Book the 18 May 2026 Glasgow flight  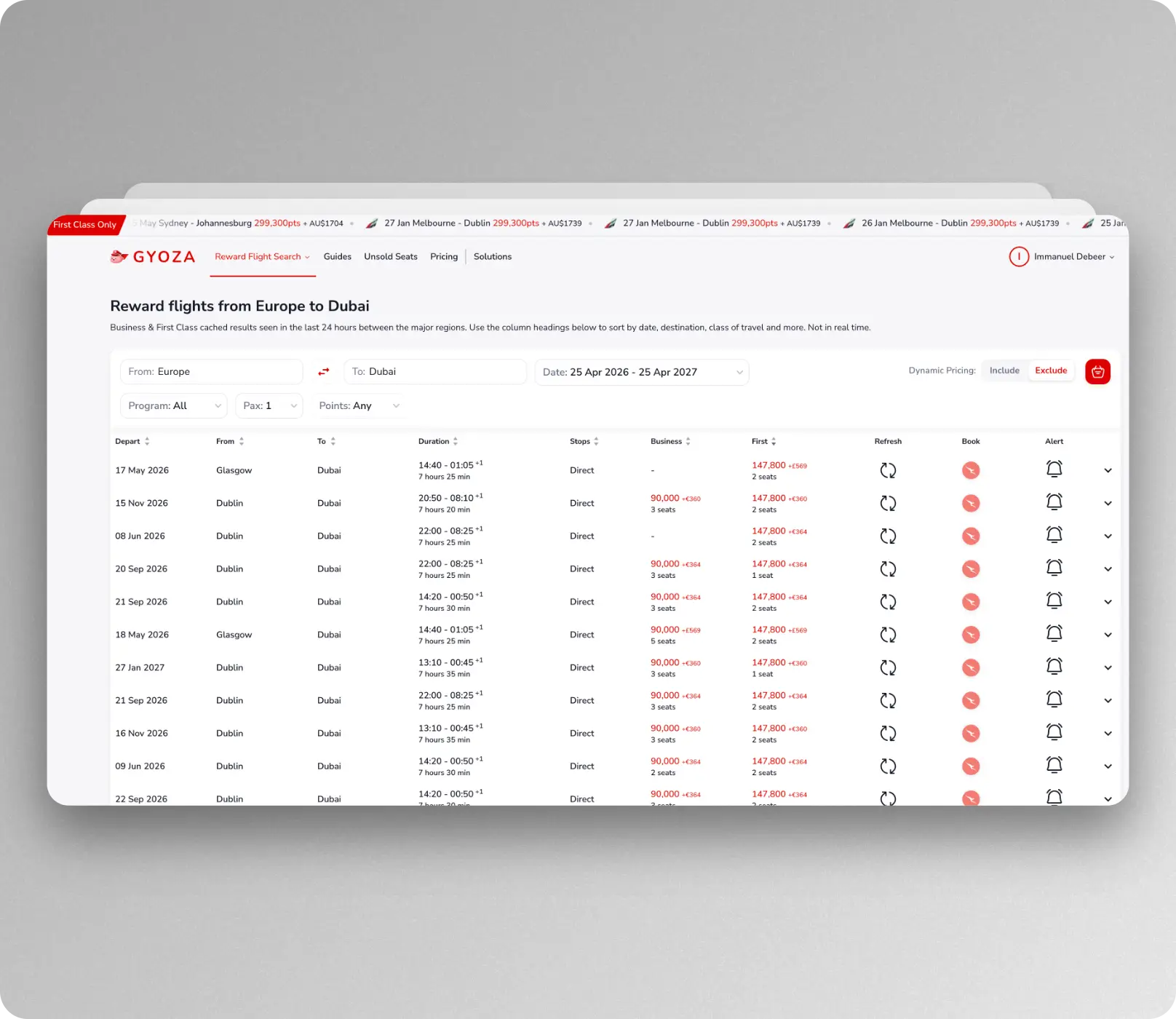(971, 635)
